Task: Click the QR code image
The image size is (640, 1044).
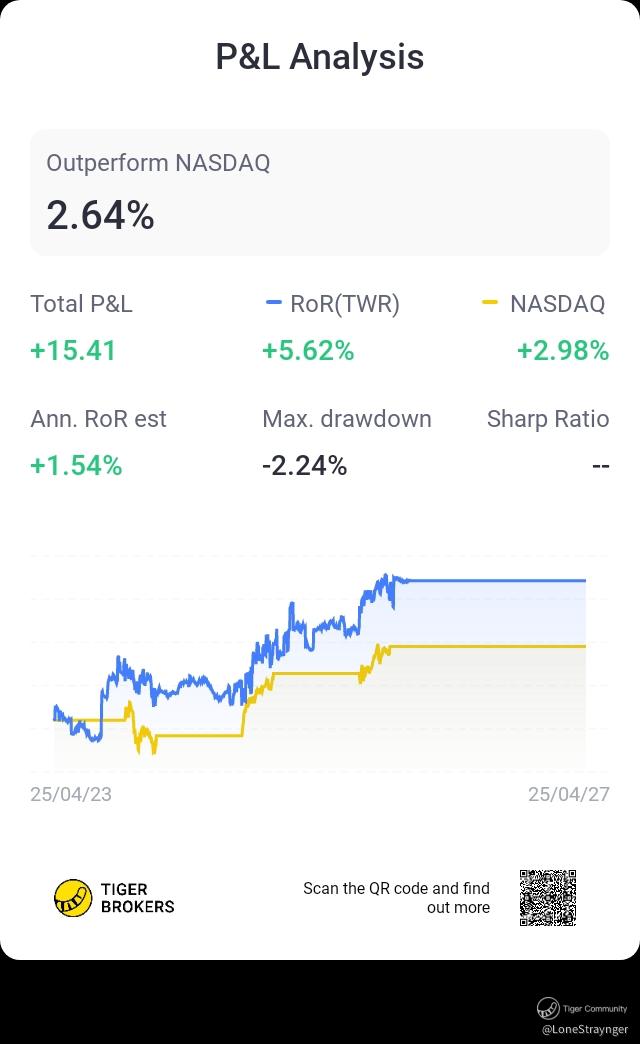Action: click(x=548, y=898)
